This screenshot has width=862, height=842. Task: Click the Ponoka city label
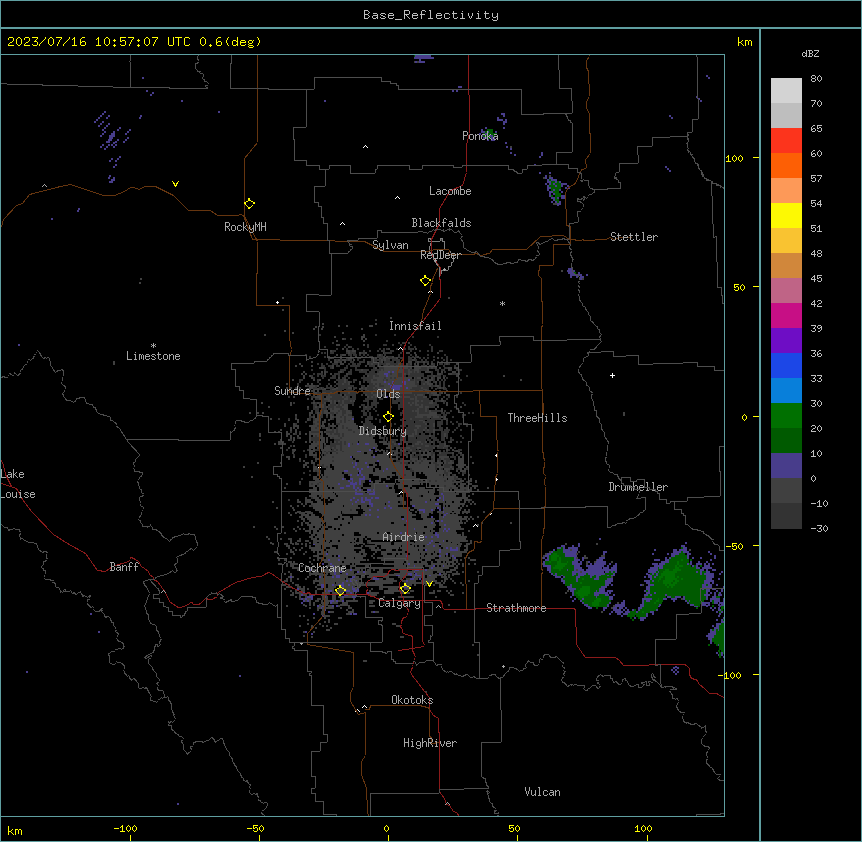(x=480, y=136)
